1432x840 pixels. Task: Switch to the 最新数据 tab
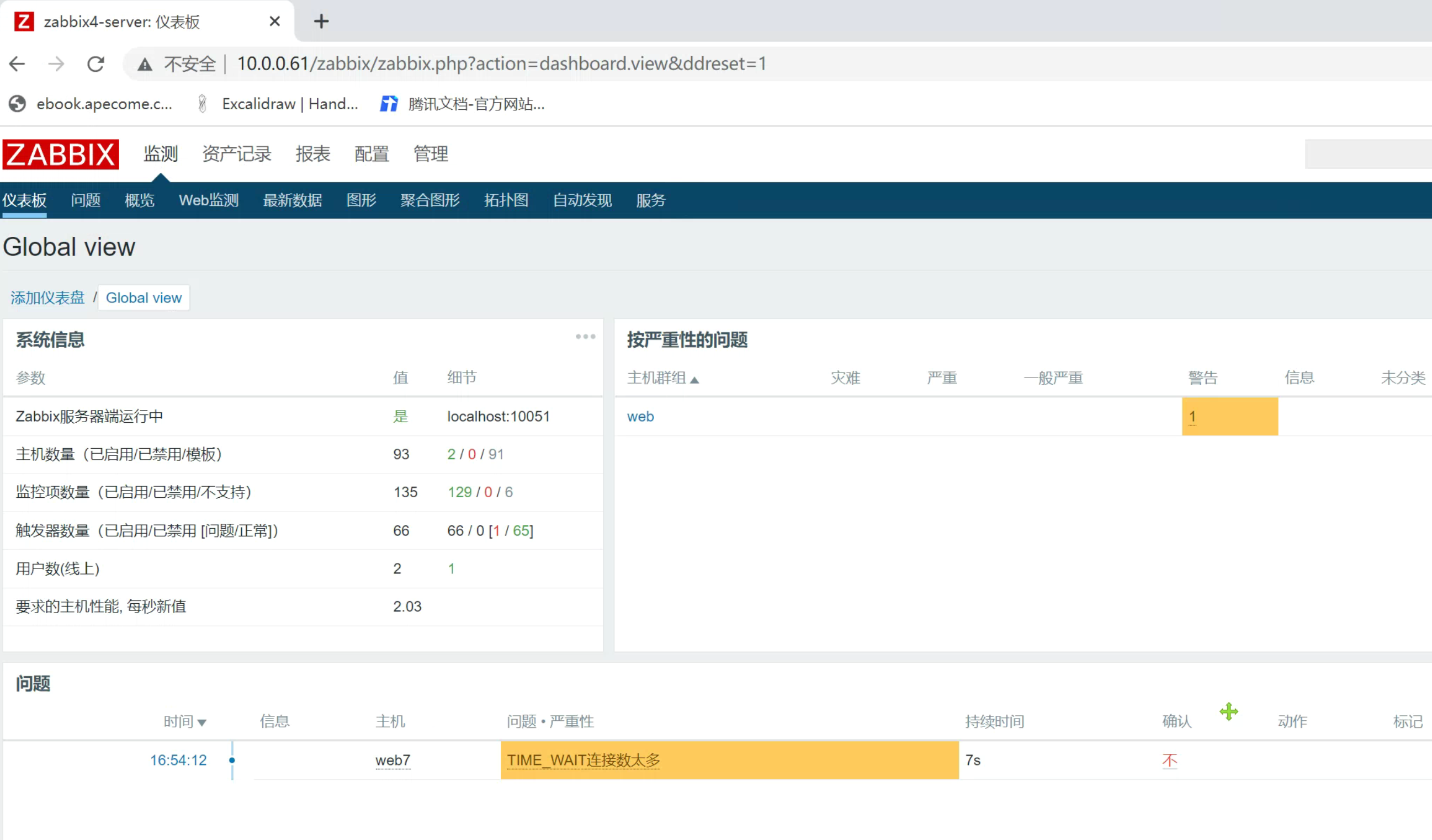(x=292, y=200)
